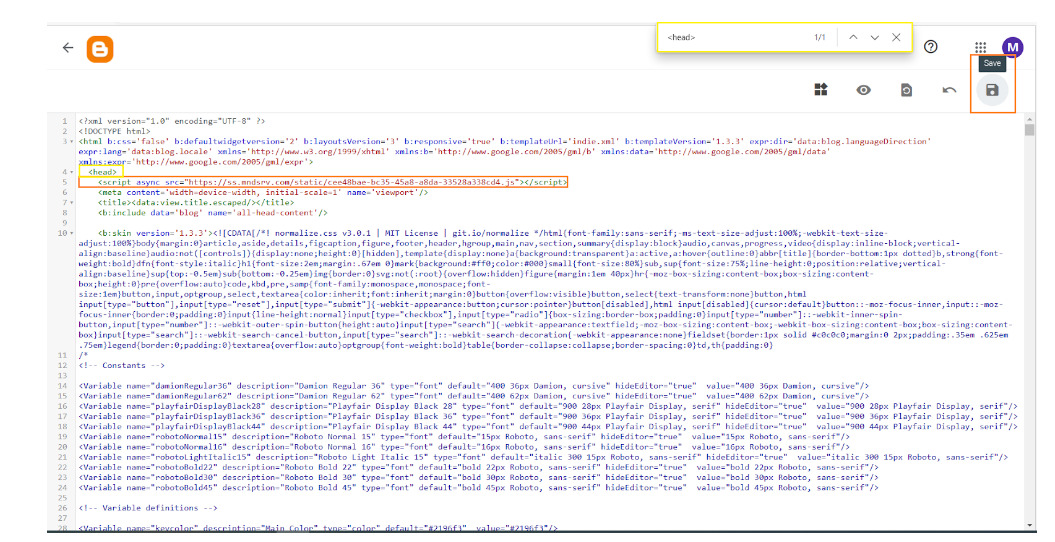Close the find bar

click(896, 37)
